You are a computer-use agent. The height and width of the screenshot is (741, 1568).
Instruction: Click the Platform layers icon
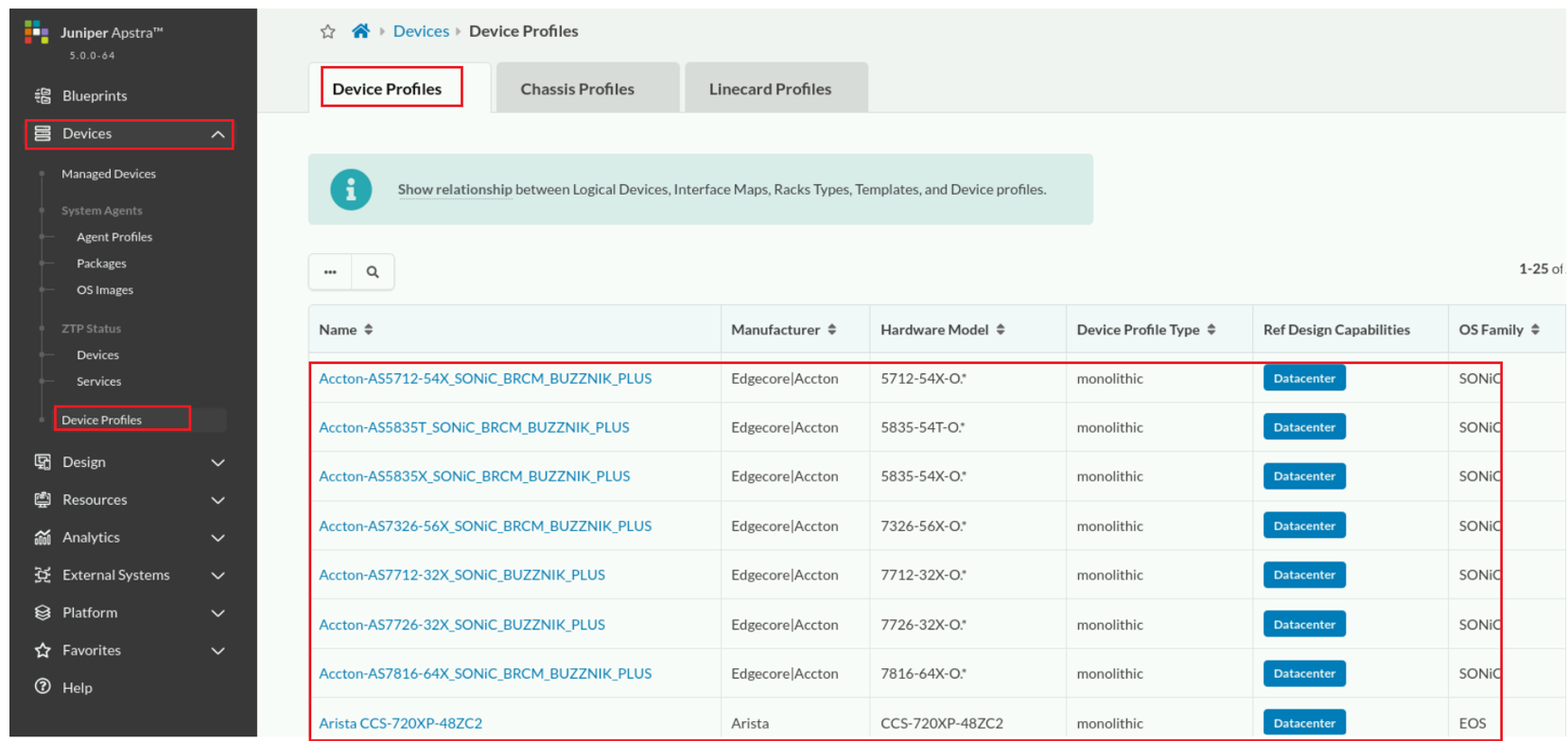point(43,612)
